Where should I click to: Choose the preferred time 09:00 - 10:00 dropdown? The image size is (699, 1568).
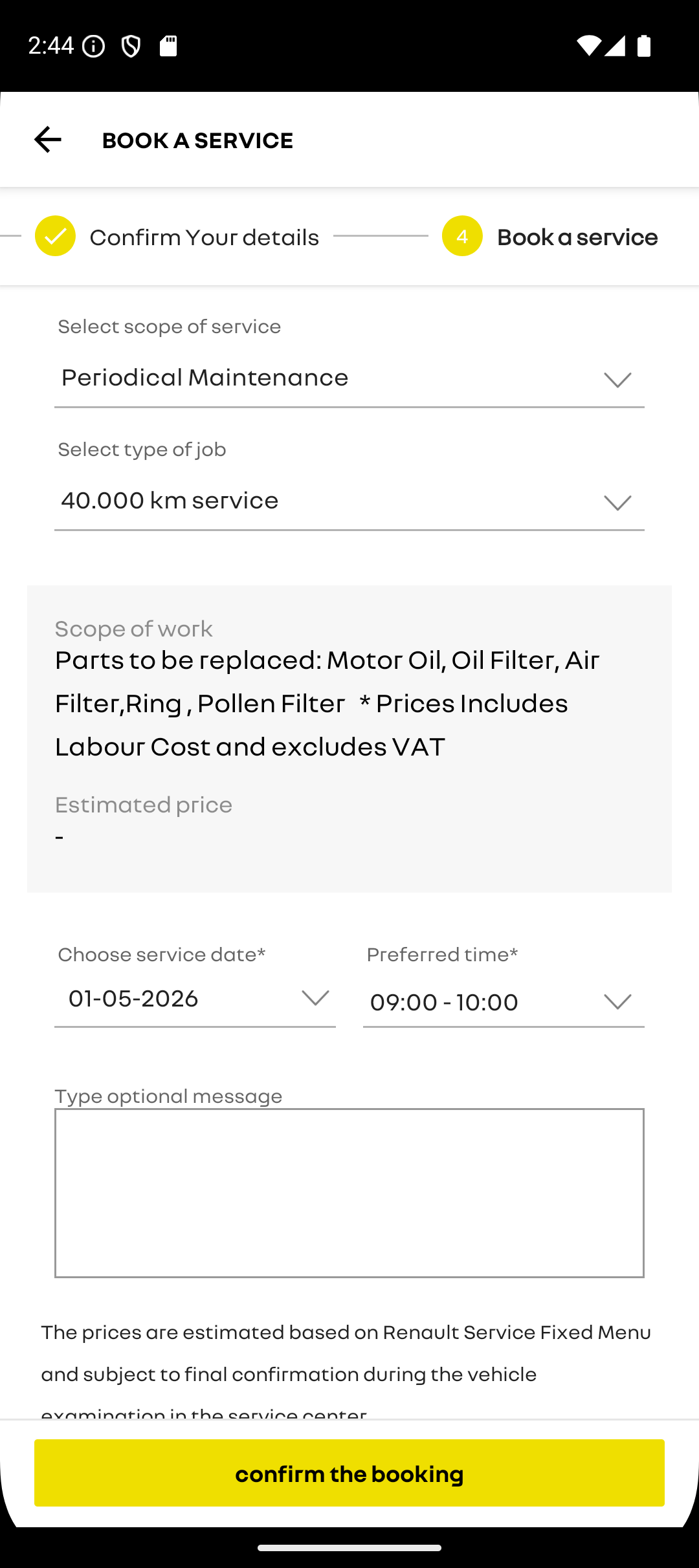point(504,1002)
